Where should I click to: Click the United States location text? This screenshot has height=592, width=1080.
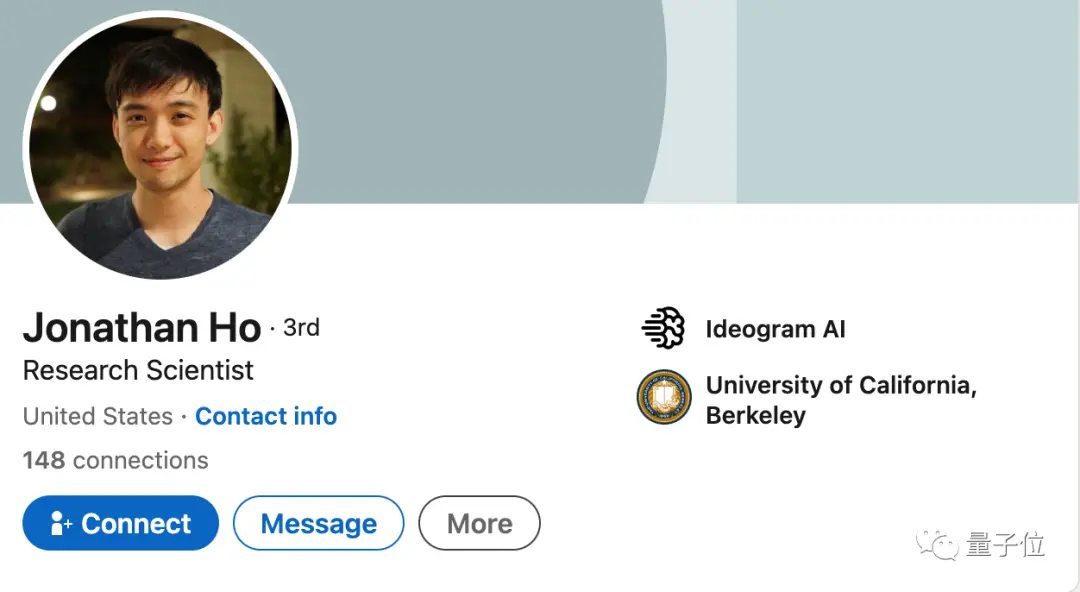98,416
